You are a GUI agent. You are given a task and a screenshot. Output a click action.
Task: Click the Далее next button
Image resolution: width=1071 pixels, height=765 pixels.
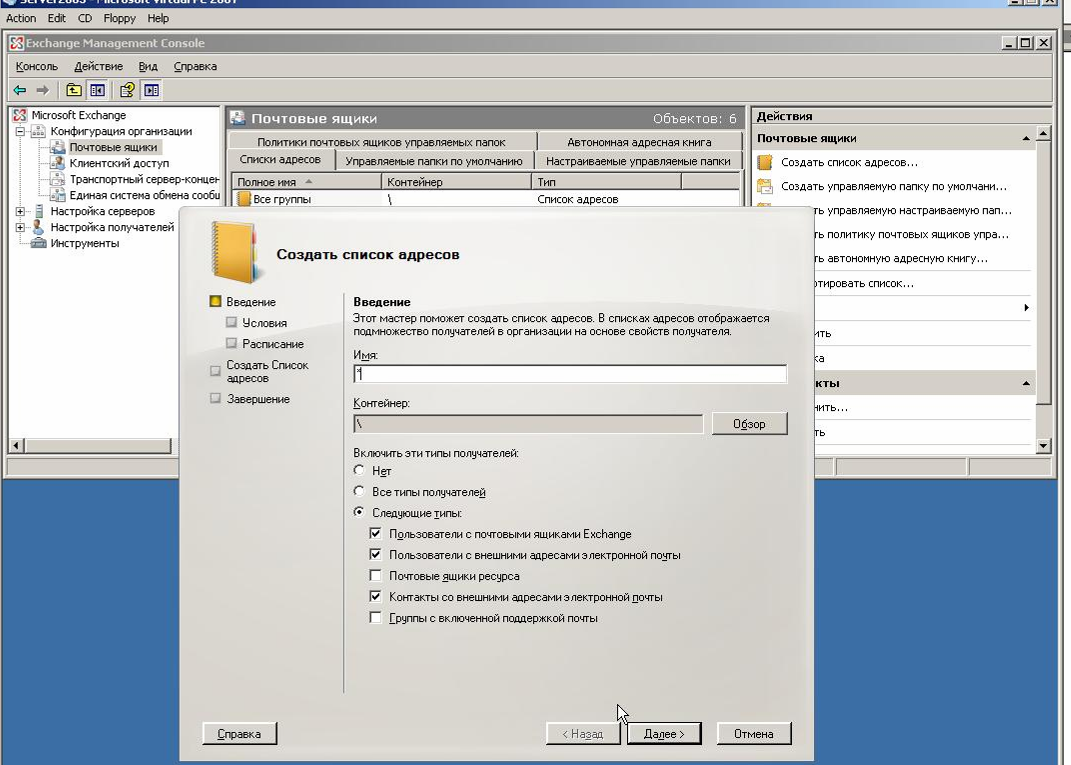664,734
